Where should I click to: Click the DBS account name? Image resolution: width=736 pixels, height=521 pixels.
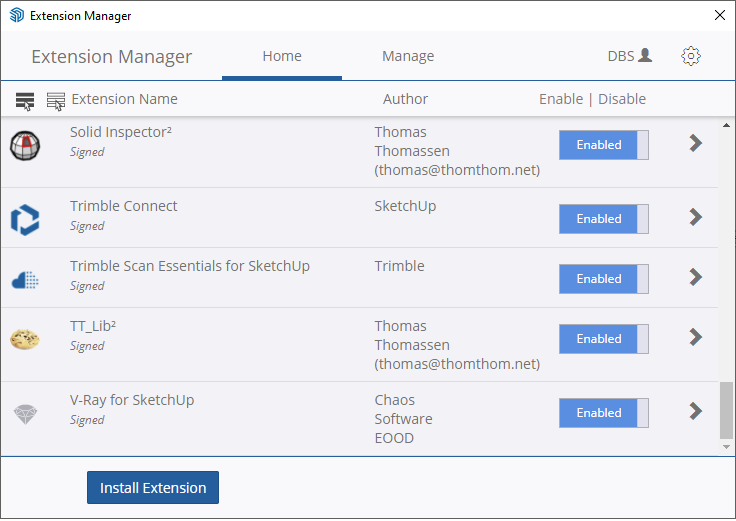(621, 56)
